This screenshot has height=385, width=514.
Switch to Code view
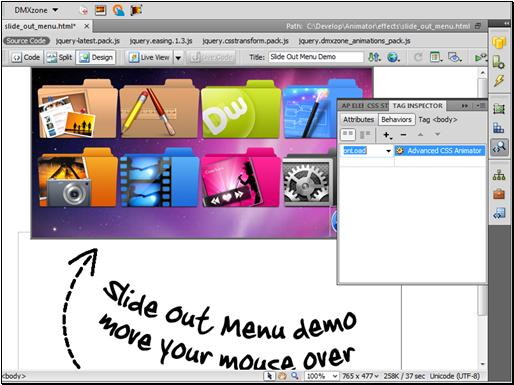[25, 58]
